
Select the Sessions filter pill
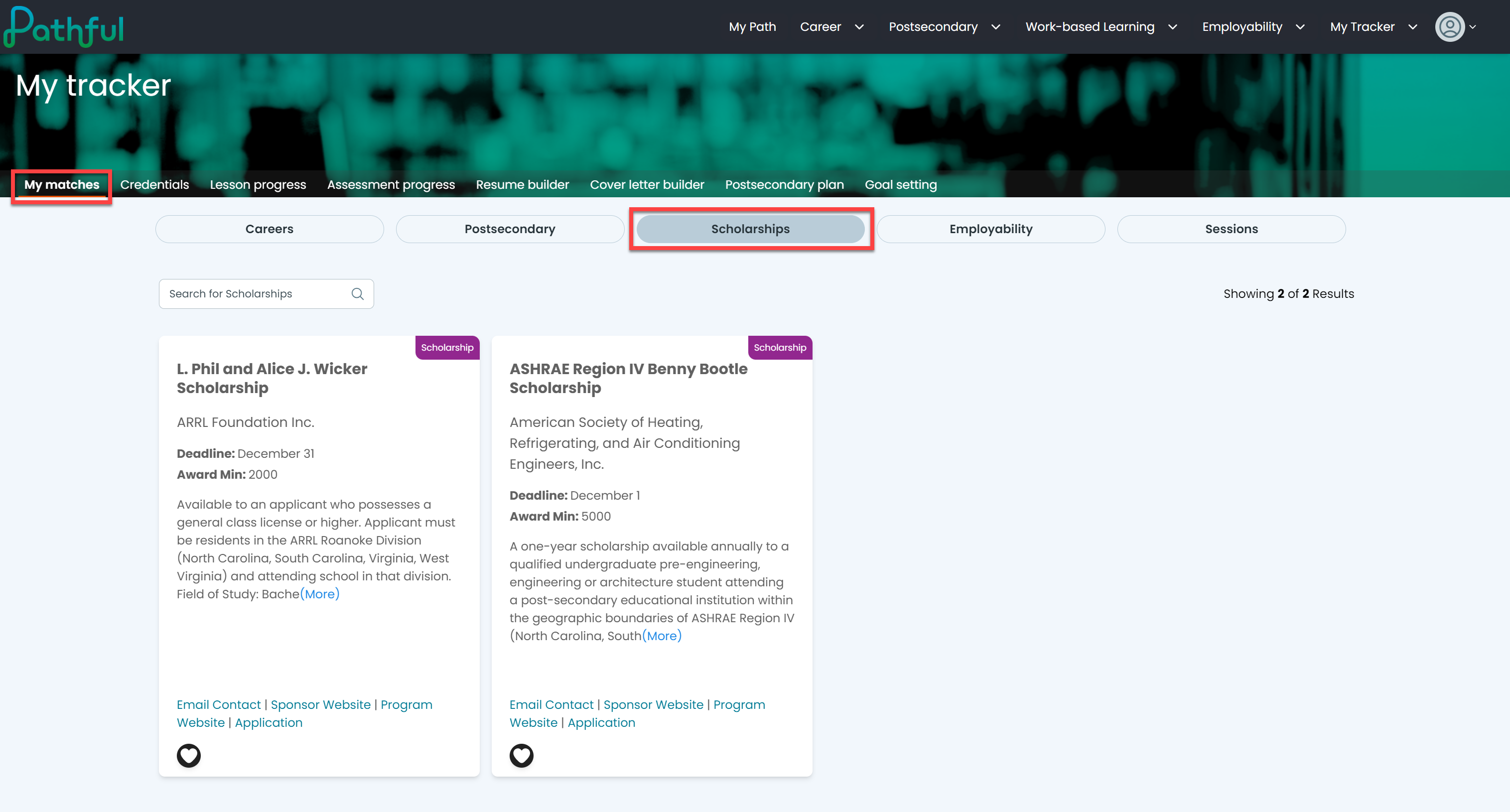1232,229
